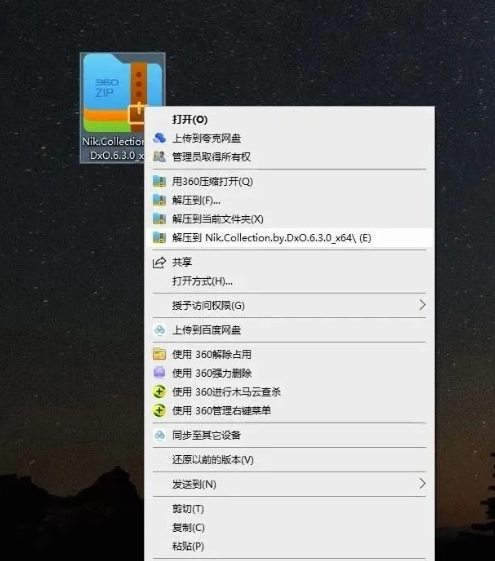The image size is (495, 561).
Task: Choose 复制(C) from the menu
Action: [x=290, y=527]
